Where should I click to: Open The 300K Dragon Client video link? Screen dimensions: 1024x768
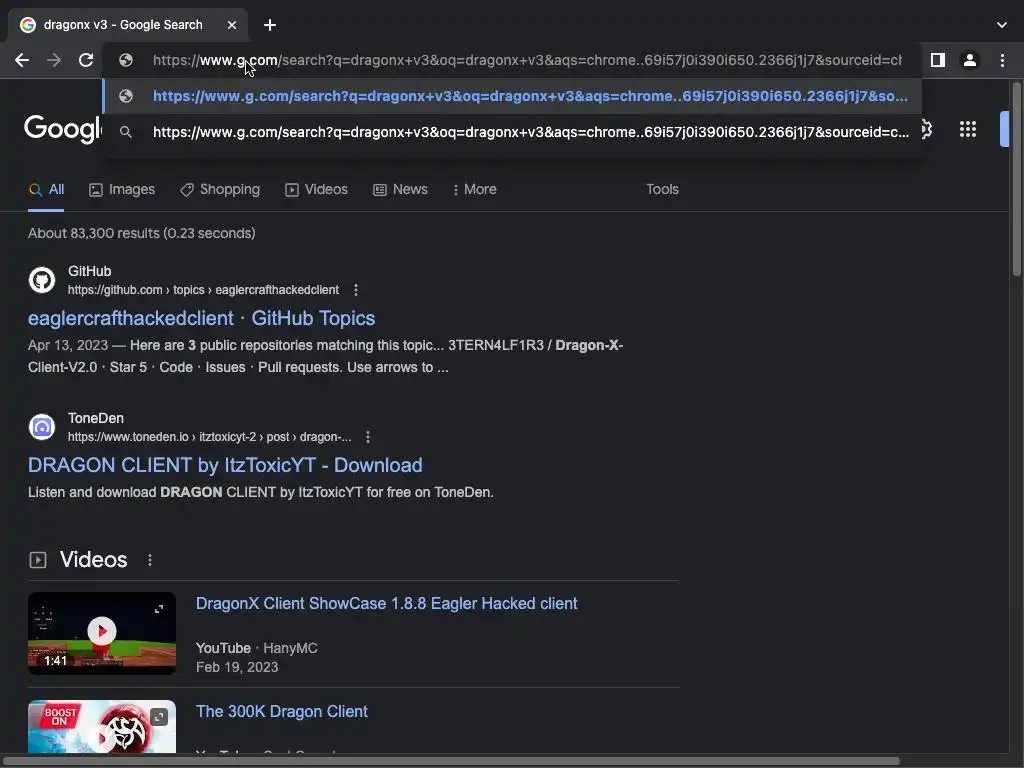[281, 711]
